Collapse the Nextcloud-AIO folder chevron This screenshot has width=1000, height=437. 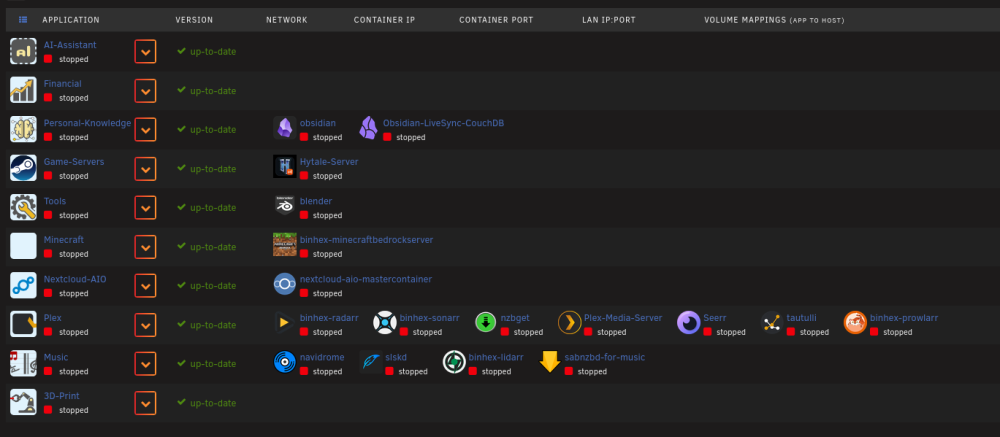[145, 286]
